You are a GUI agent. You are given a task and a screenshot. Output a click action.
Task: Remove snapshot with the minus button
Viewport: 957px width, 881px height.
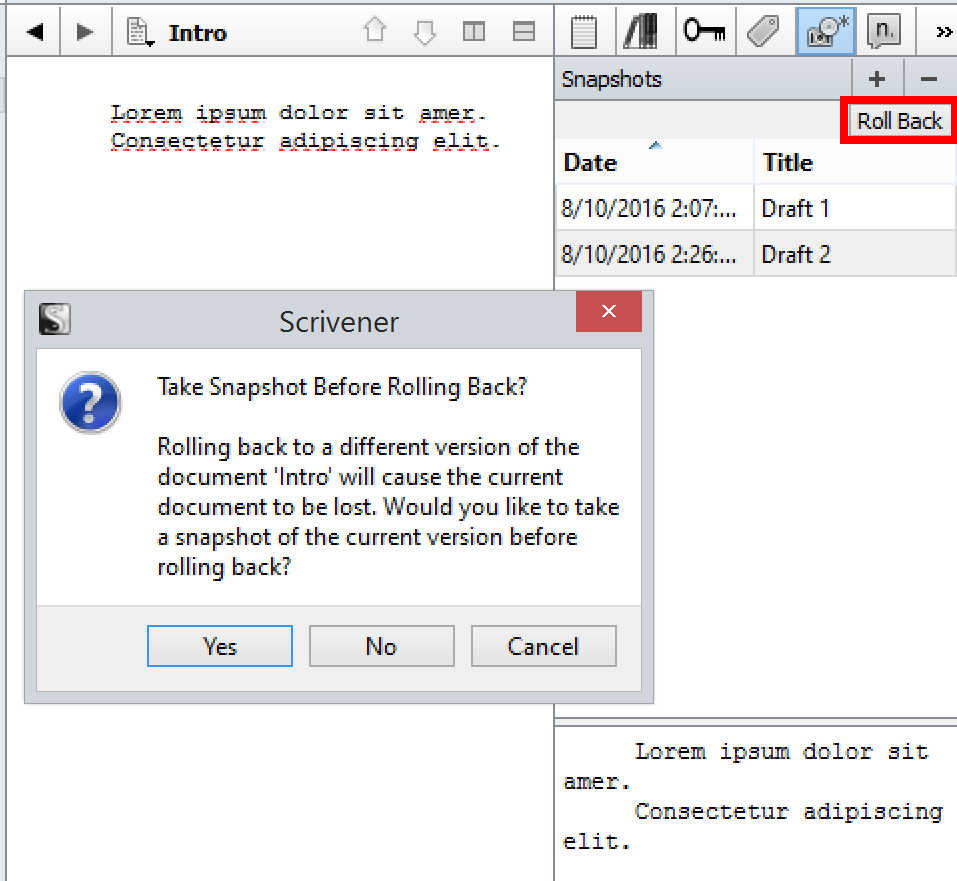click(x=929, y=79)
